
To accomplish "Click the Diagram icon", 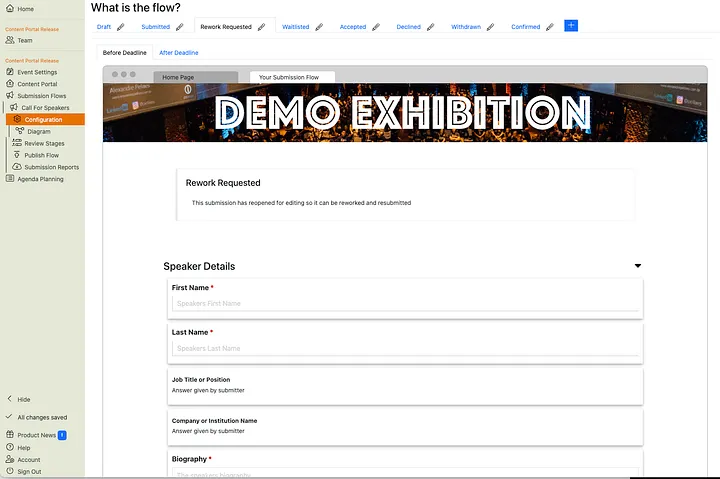I will [19, 131].
